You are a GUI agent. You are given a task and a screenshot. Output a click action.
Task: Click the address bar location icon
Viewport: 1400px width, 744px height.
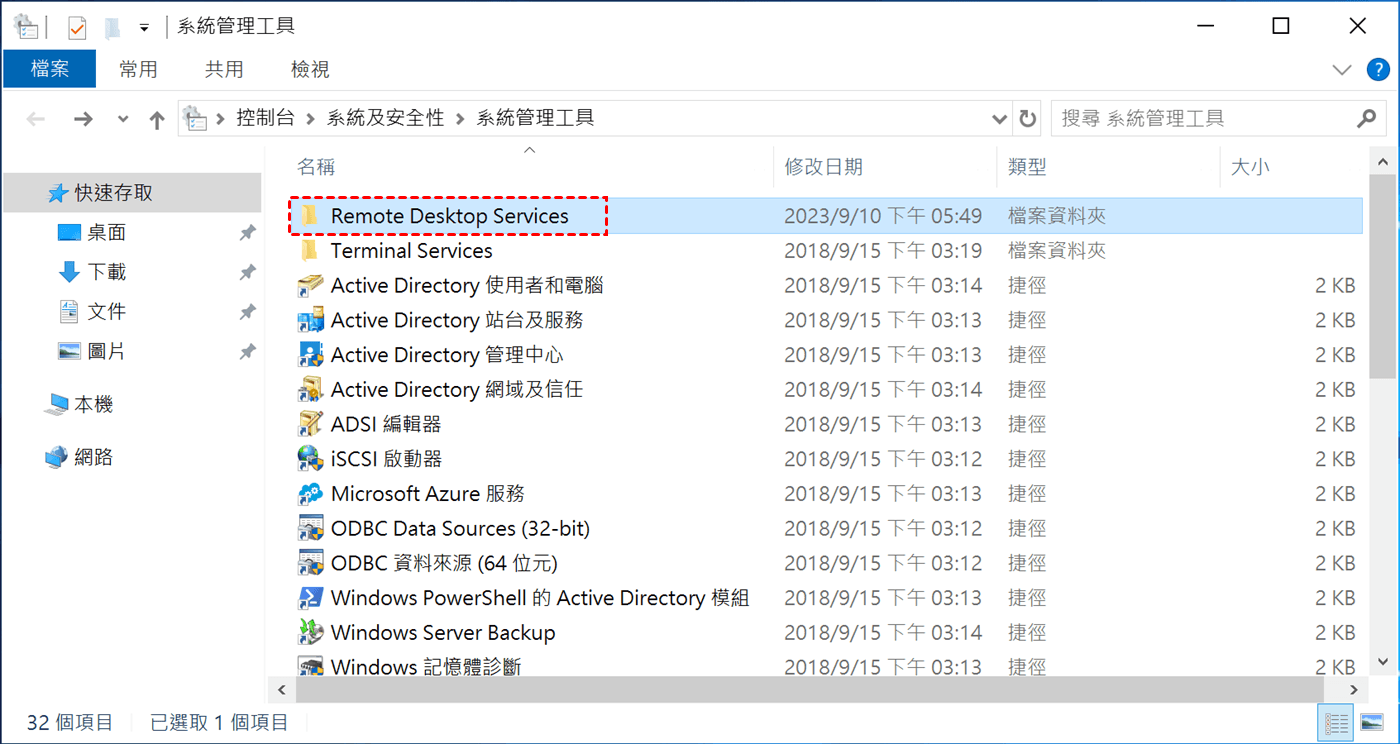point(196,119)
